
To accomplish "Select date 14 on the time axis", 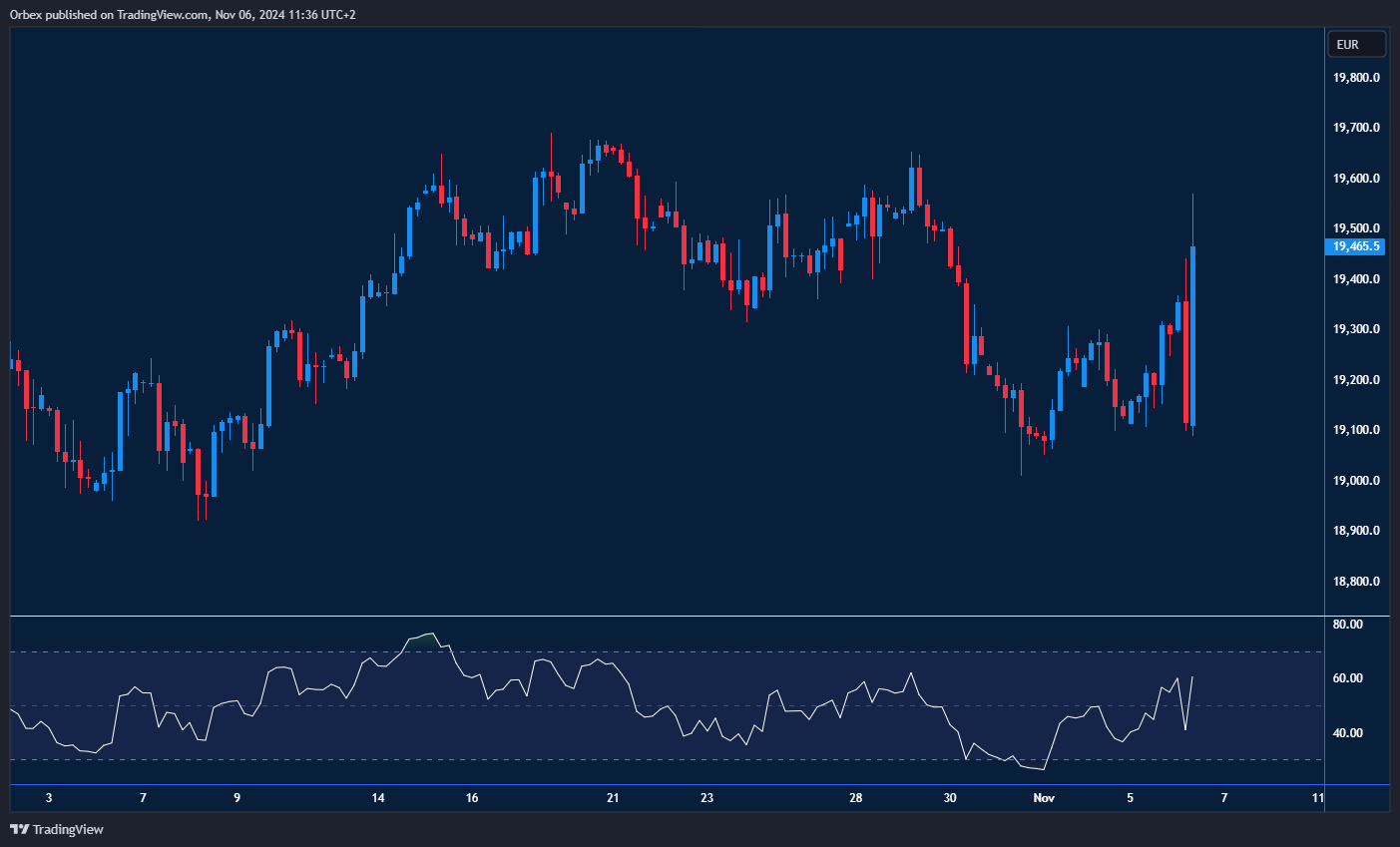I will (378, 798).
